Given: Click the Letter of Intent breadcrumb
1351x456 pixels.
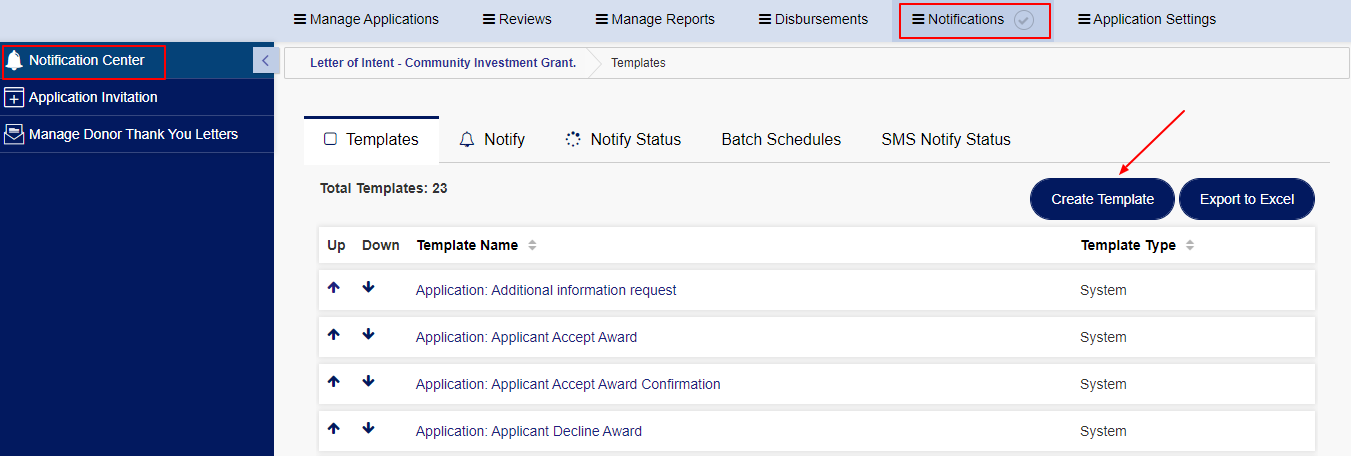Looking at the screenshot, I should coord(442,62).
